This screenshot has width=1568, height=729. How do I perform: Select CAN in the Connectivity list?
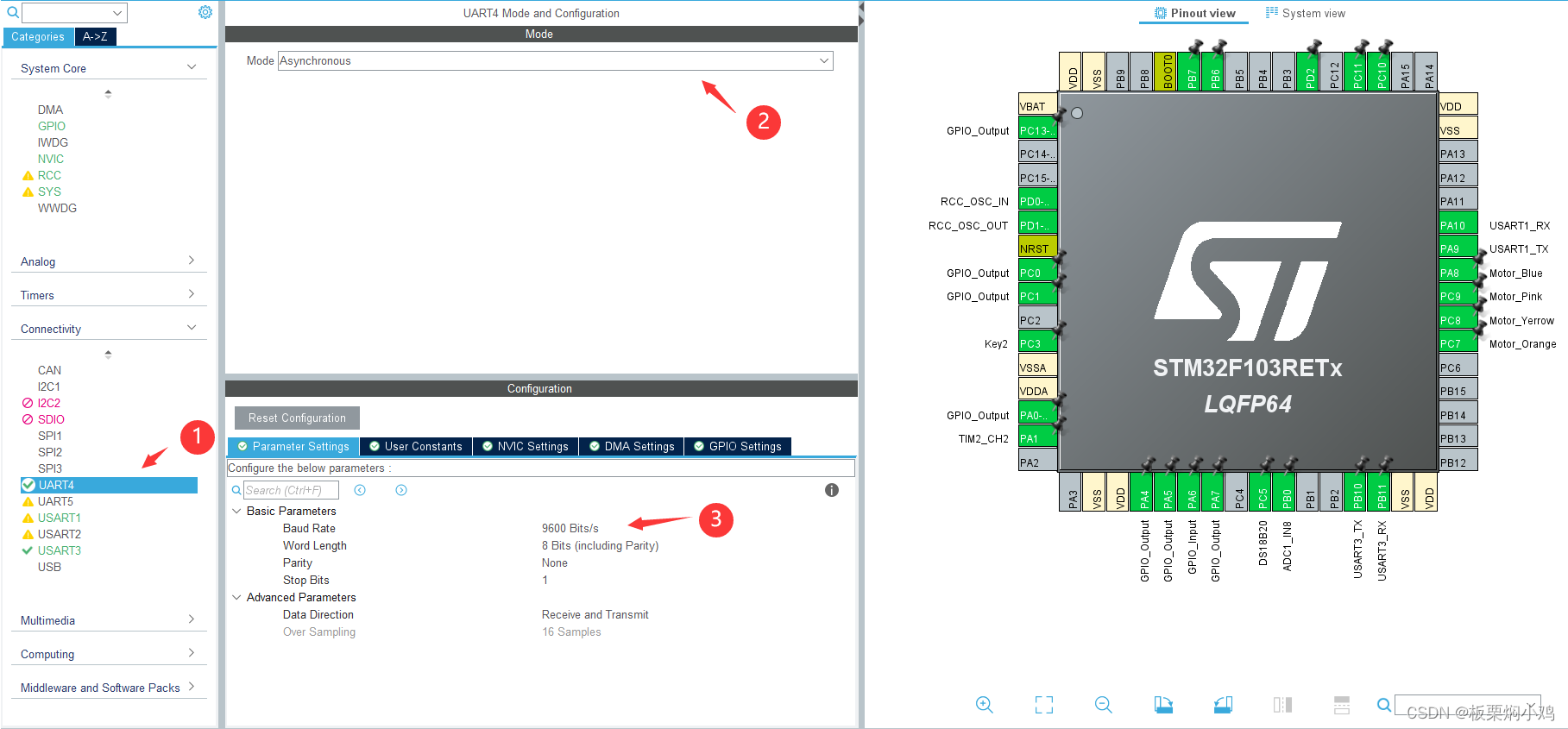pyautogui.click(x=49, y=370)
